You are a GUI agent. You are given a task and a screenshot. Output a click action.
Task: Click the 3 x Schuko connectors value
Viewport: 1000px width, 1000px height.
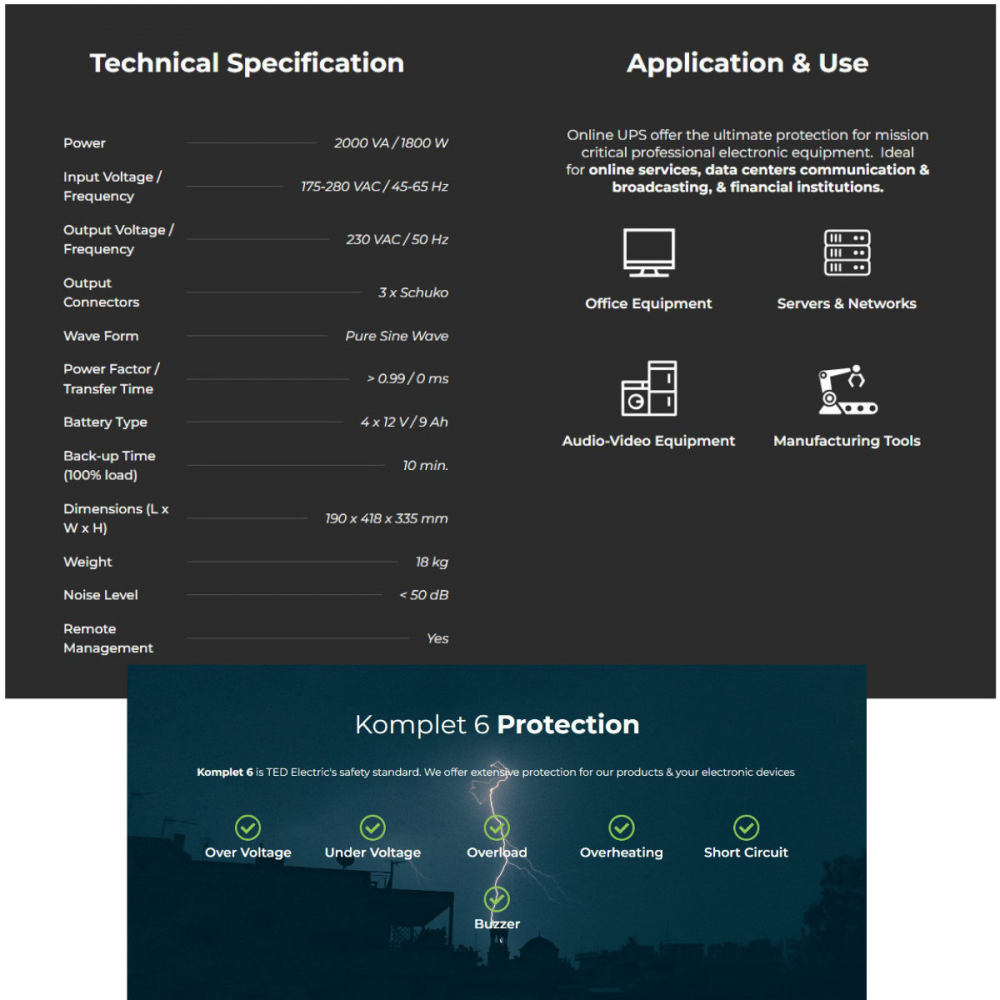413,293
